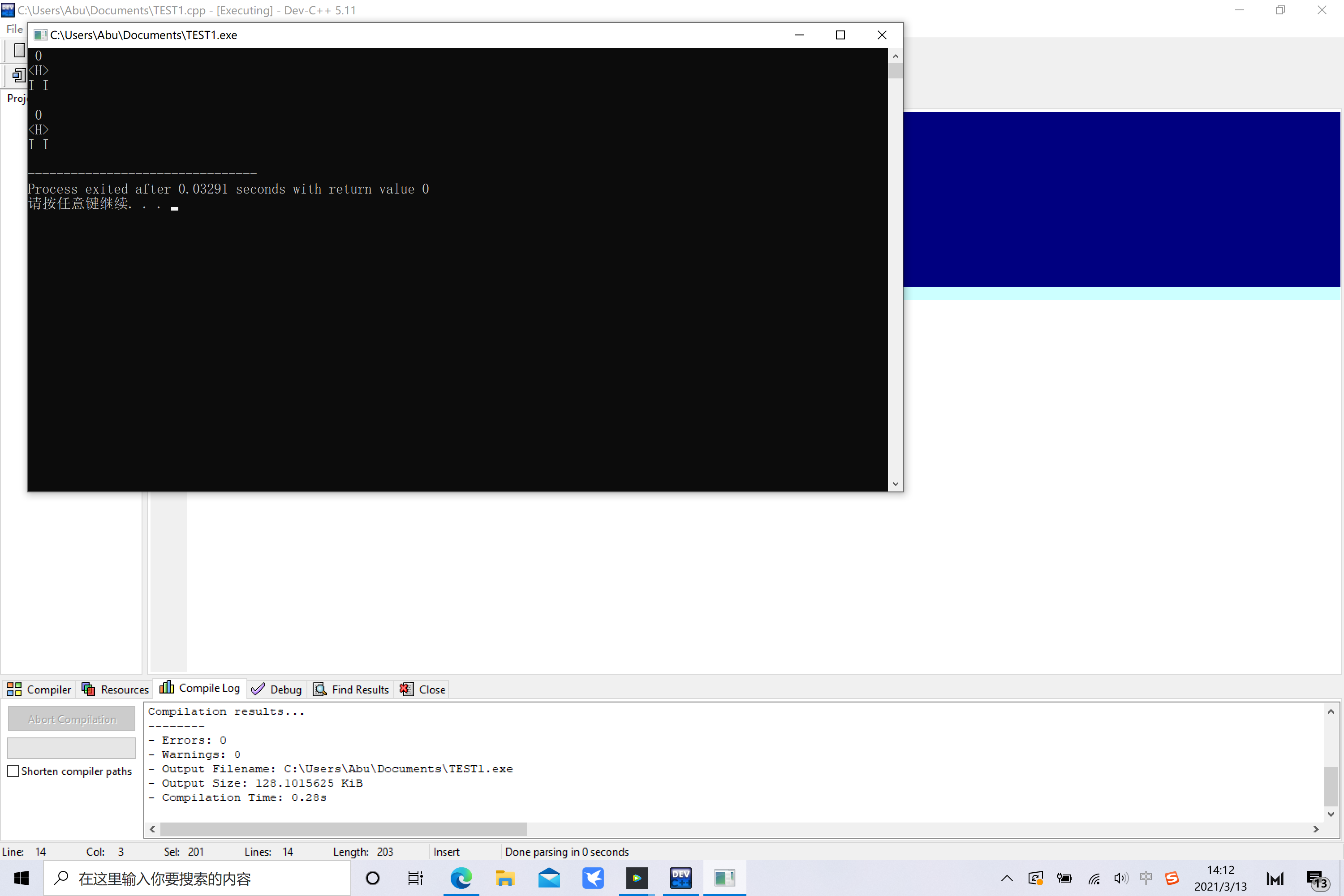Open File Explorer from the taskbar
Image resolution: width=1344 pixels, height=896 pixels.
pyautogui.click(x=505, y=878)
